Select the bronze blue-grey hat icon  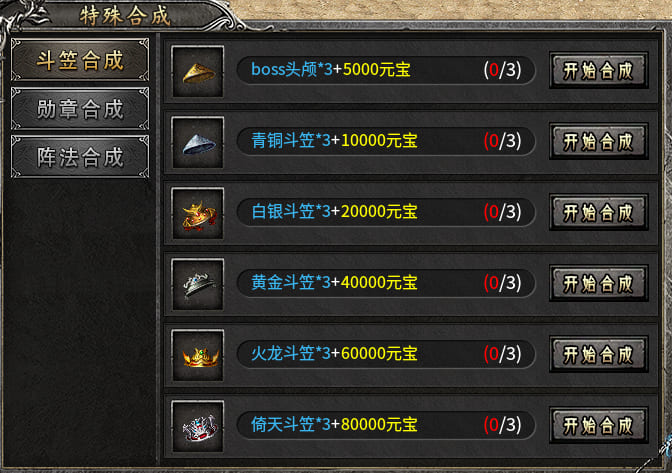[198, 142]
